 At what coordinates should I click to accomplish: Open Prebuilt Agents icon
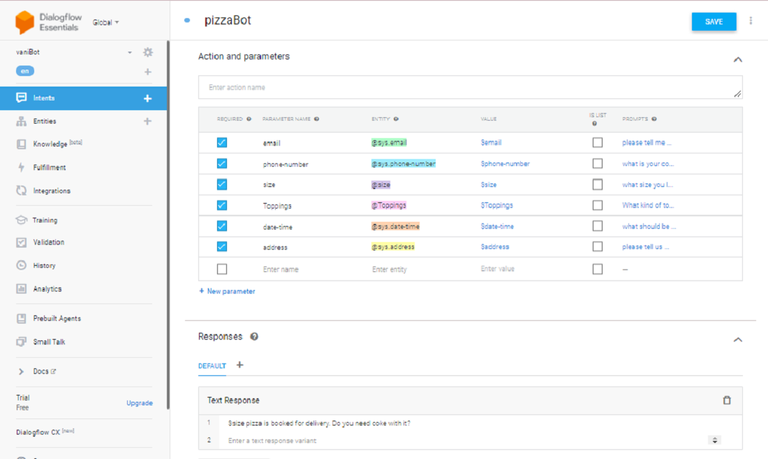click(21, 318)
